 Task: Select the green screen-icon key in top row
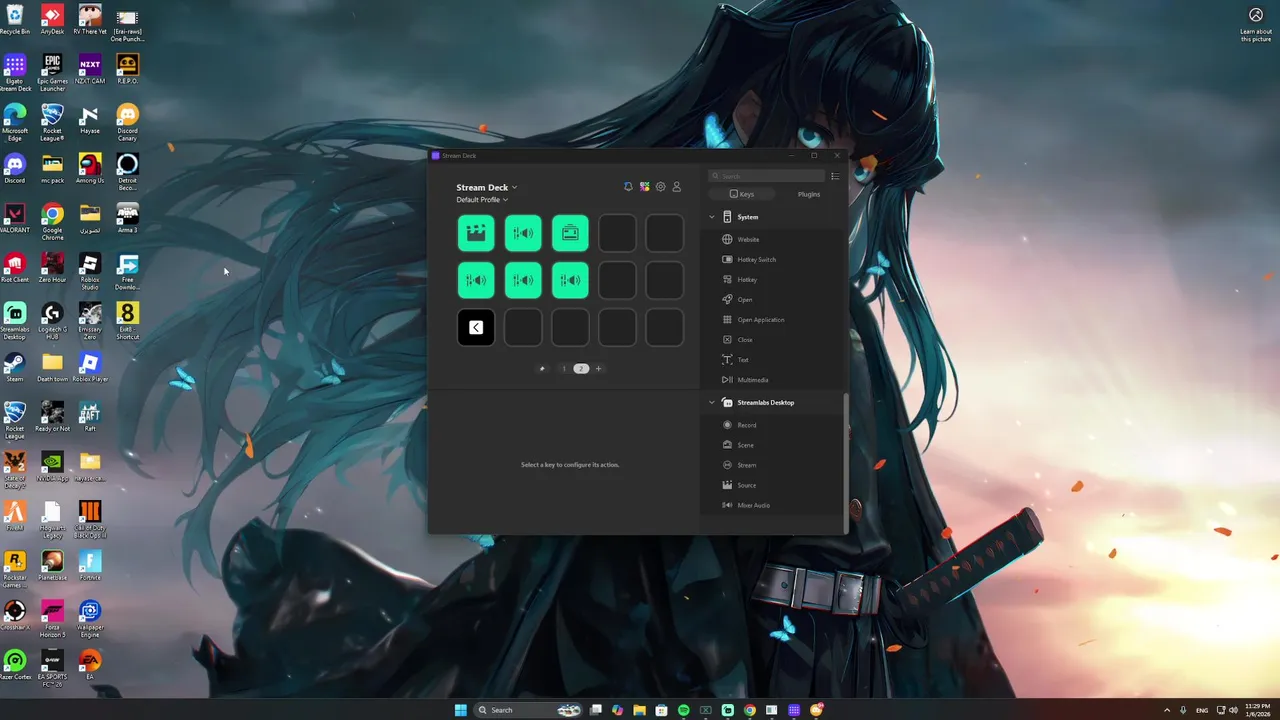(570, 233)
